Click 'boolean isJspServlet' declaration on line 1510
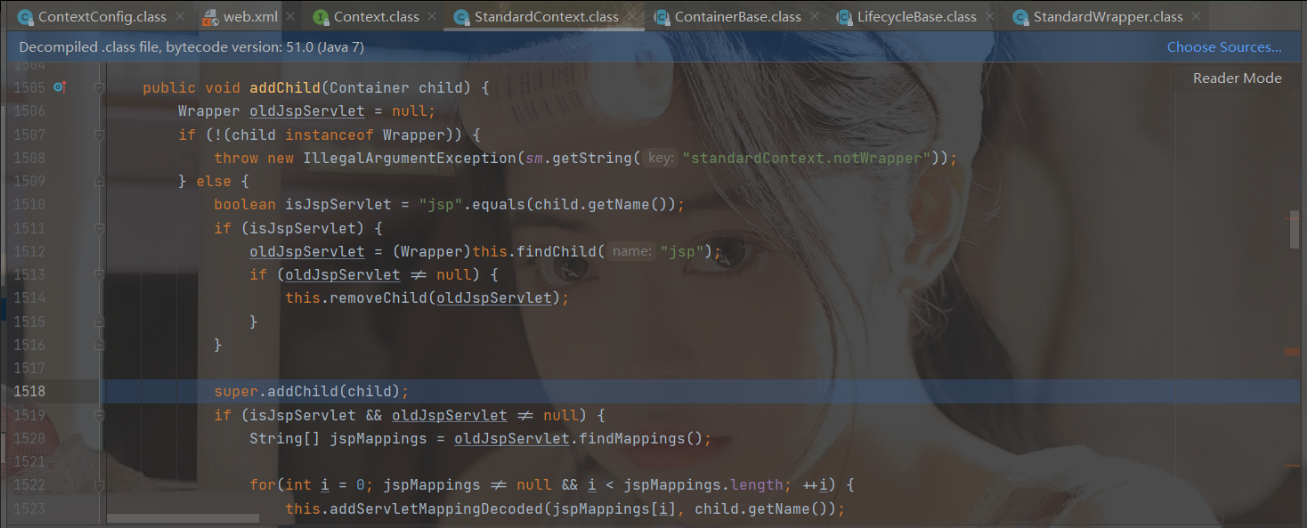1307x528 pixels. click(307, 204)
